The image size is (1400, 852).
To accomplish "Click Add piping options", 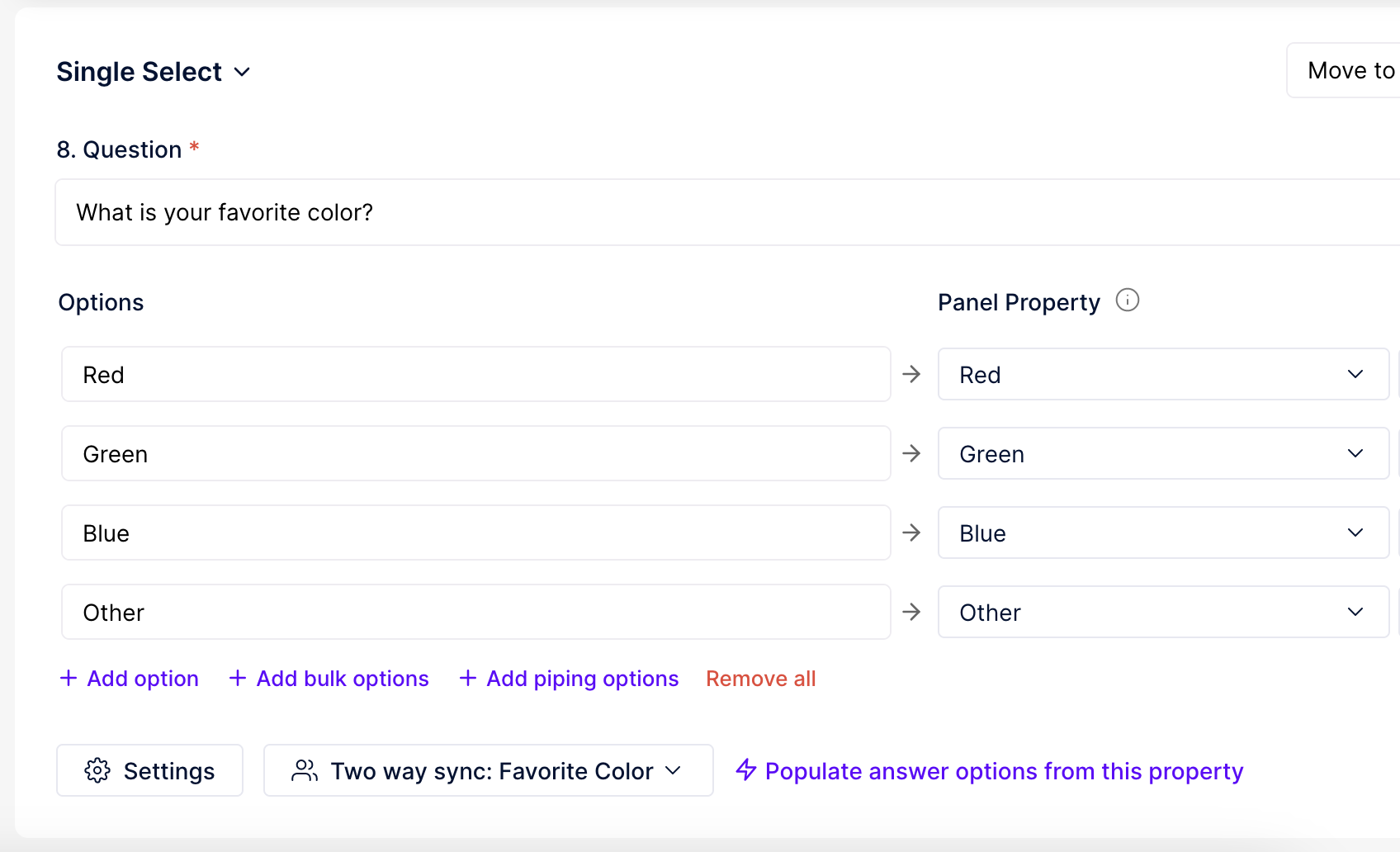I will [569, 679].
